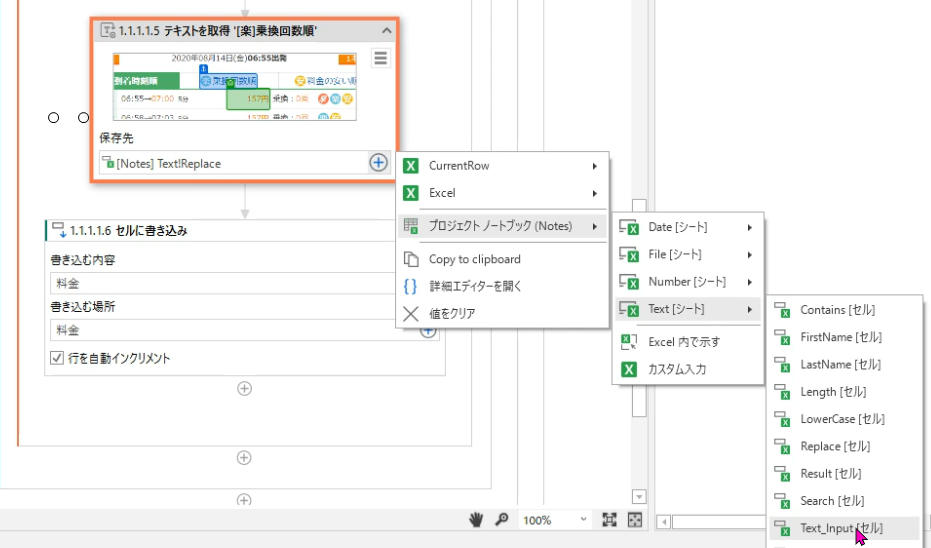Viewport: 931px width, 548px height.
Task: Toggle the 行を自動インクリメント checkbox
Action: (x=57, y=358)
